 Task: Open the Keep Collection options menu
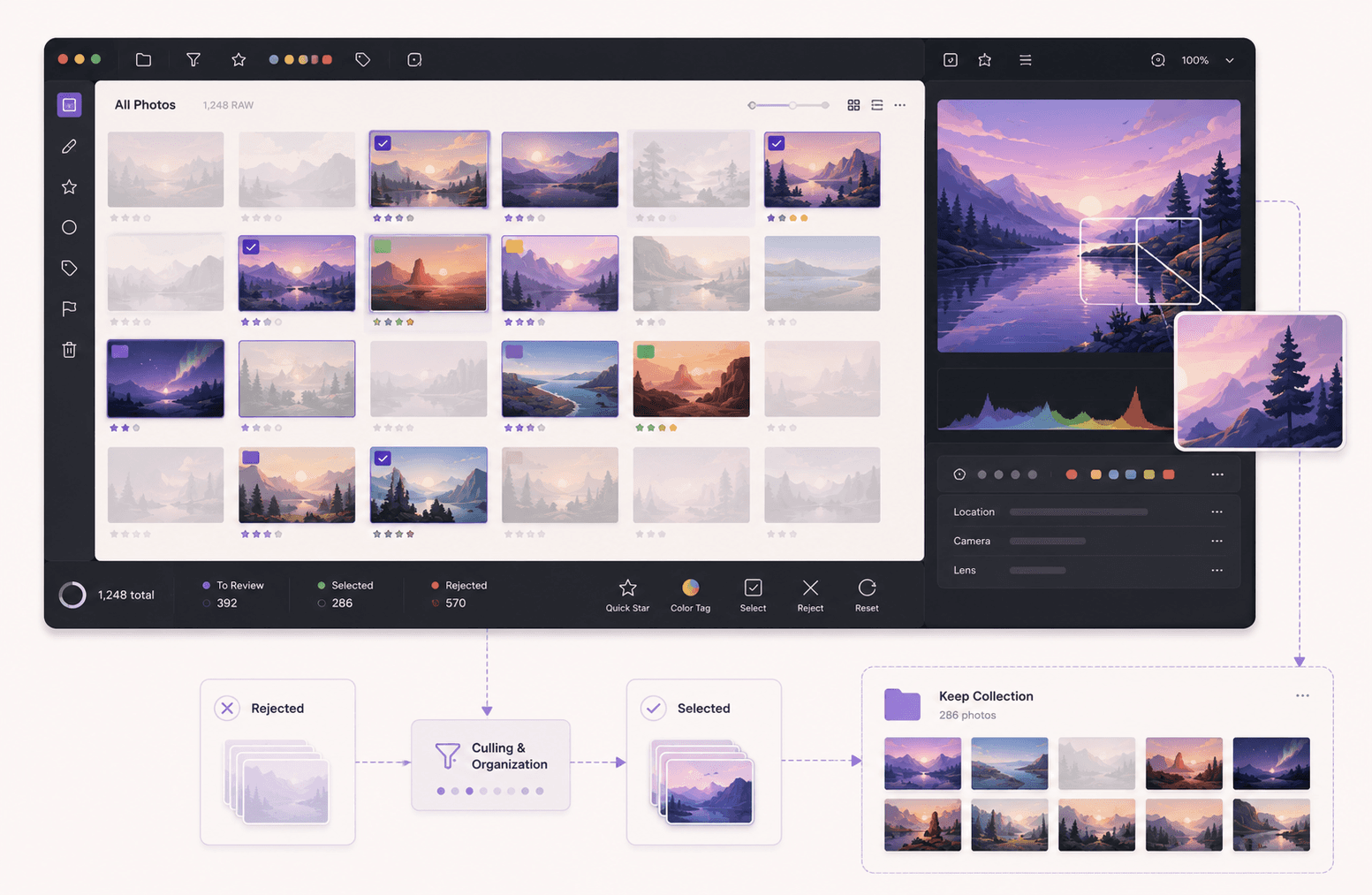pyautogui.click(x=1302, y=695)
